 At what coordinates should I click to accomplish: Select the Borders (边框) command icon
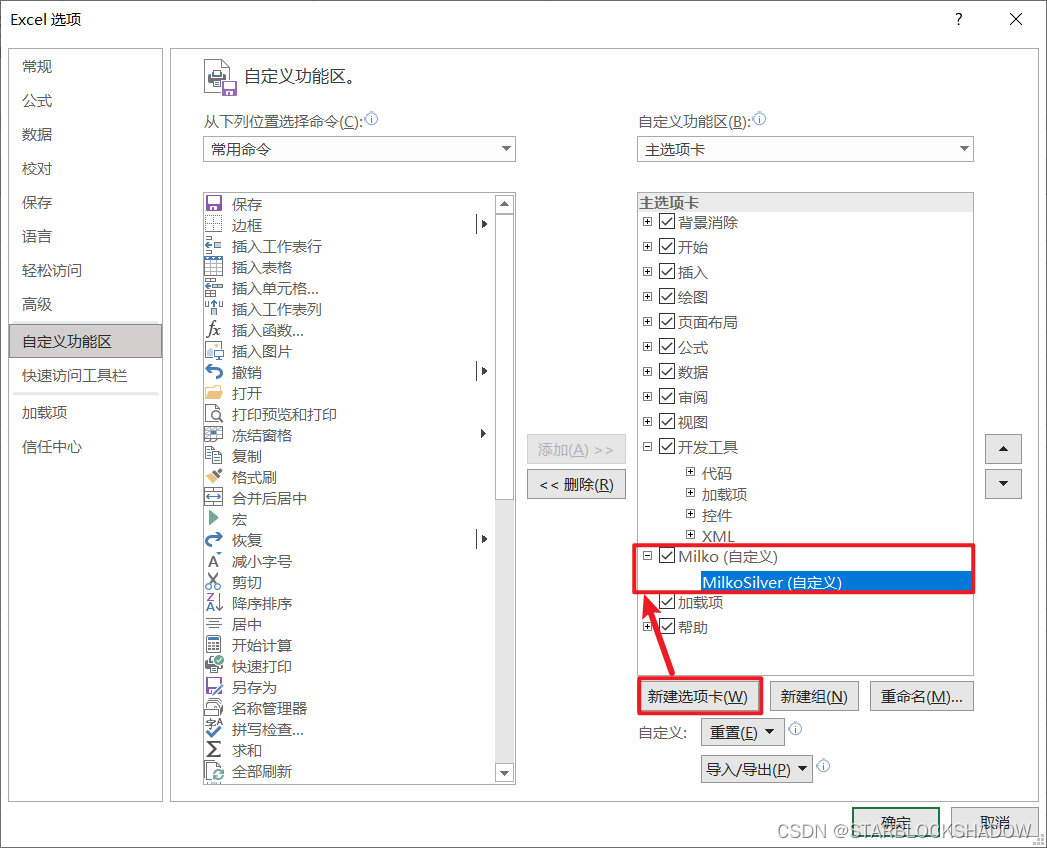click(x=214, y=224)
